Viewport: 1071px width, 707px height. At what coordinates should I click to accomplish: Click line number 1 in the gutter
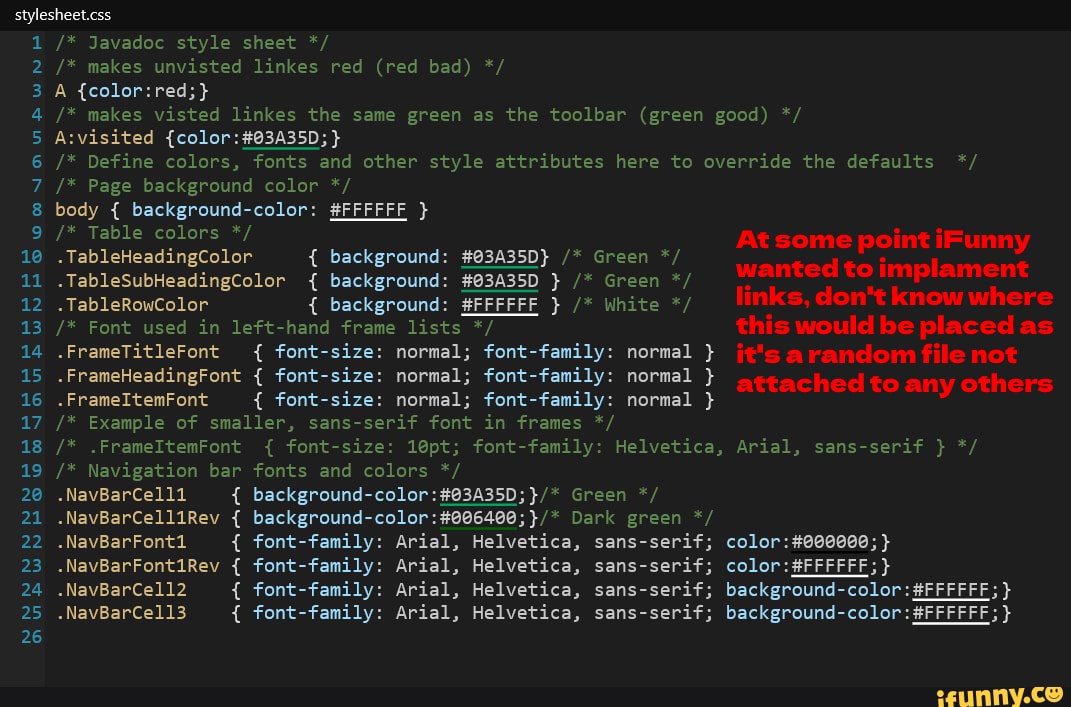pos(36,43)
